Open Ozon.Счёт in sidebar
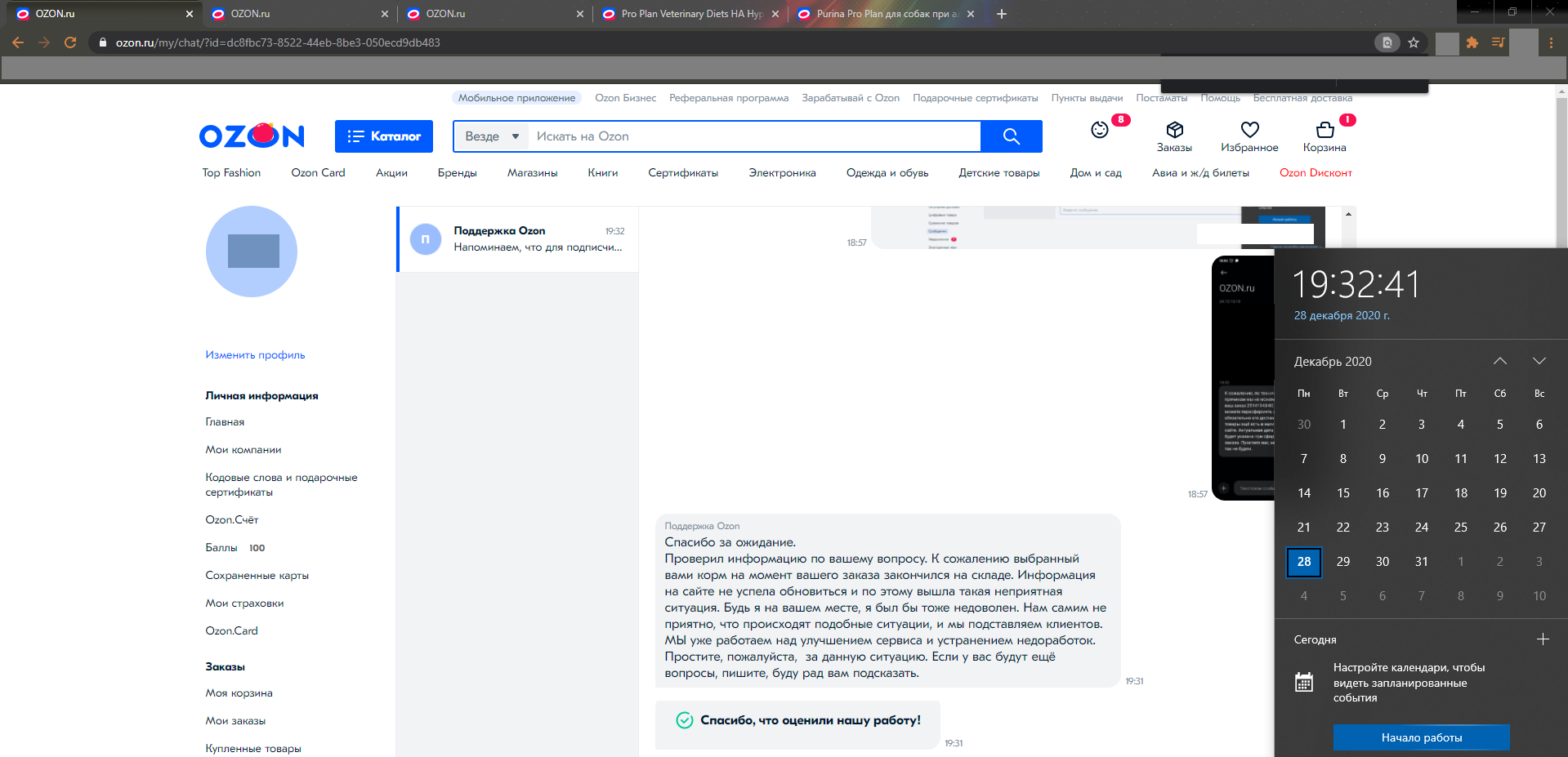This screenshot has width=1568, height=757. [x=232, y=520]
